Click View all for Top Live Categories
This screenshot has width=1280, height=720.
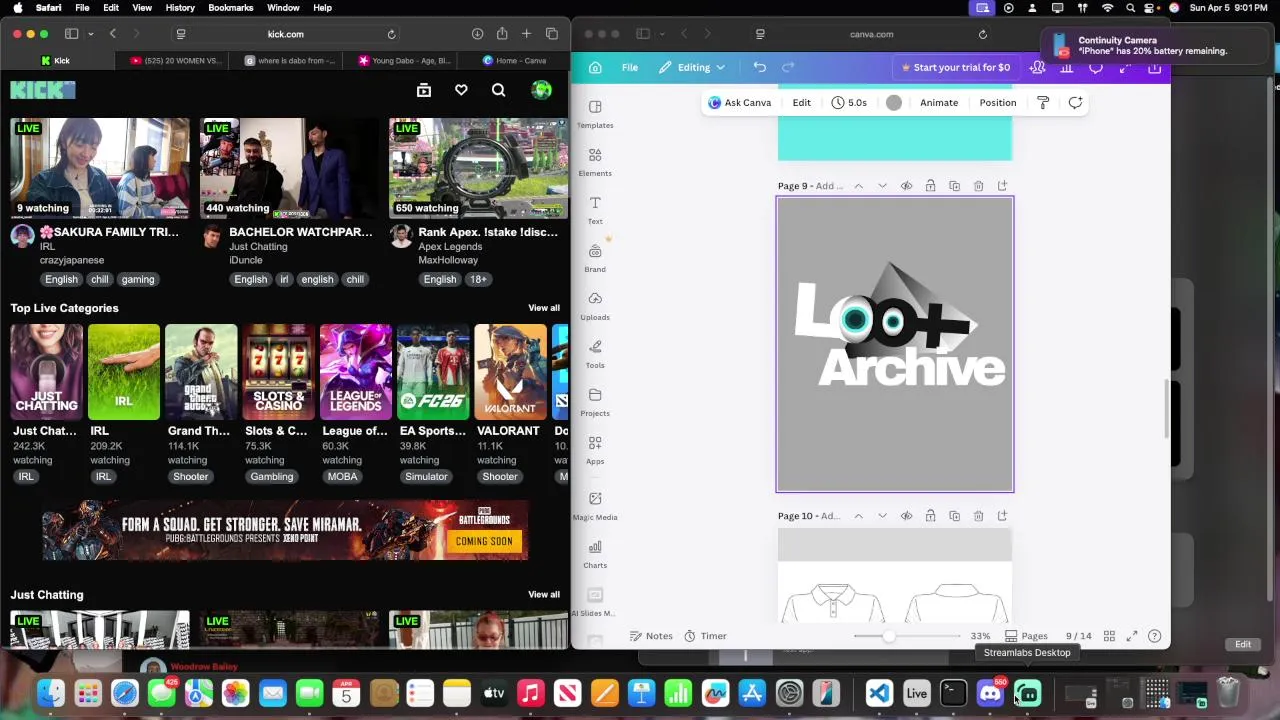[544, 308]
